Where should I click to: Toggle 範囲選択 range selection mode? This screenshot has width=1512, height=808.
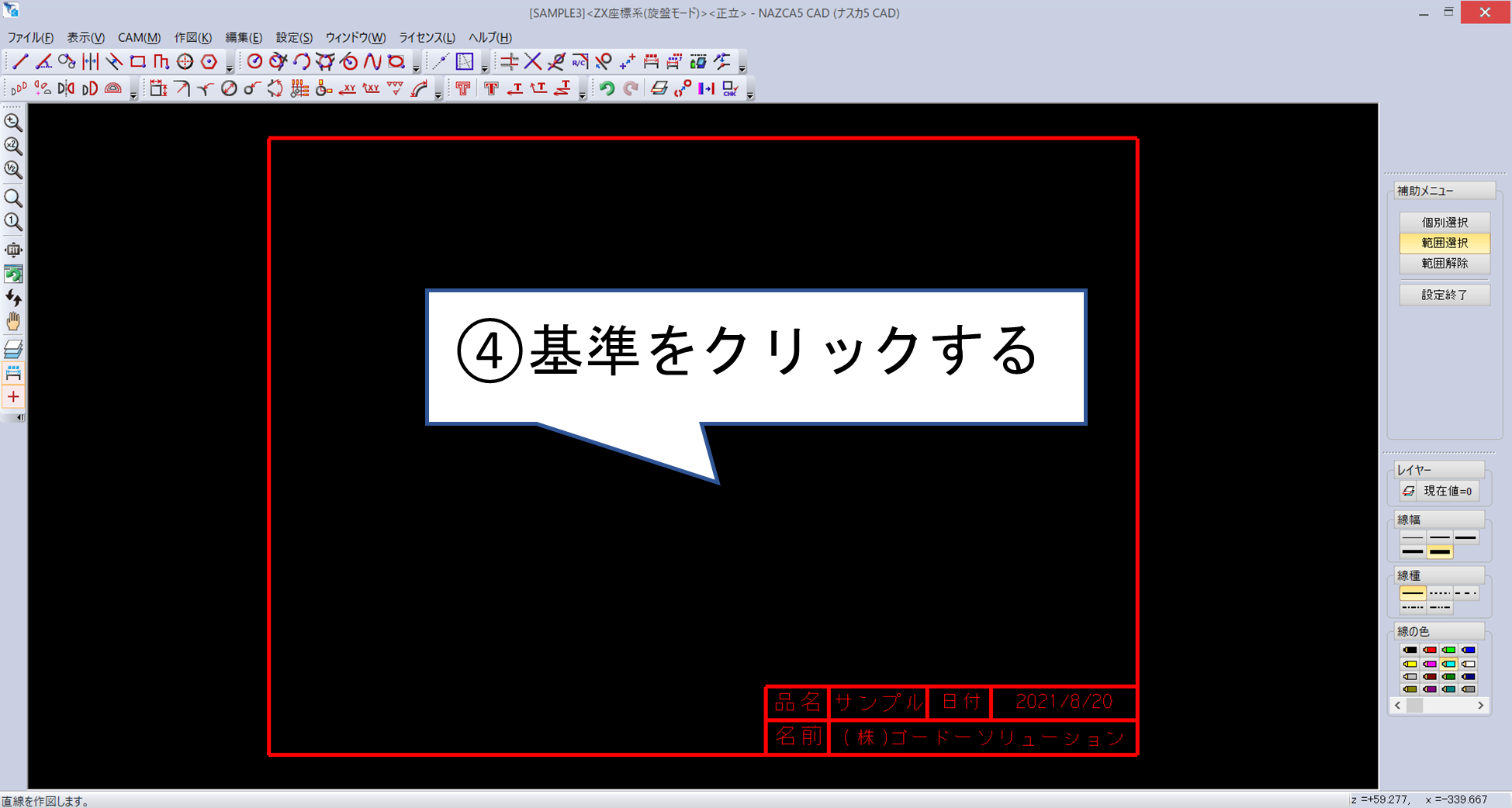[x=1445, y=243]
